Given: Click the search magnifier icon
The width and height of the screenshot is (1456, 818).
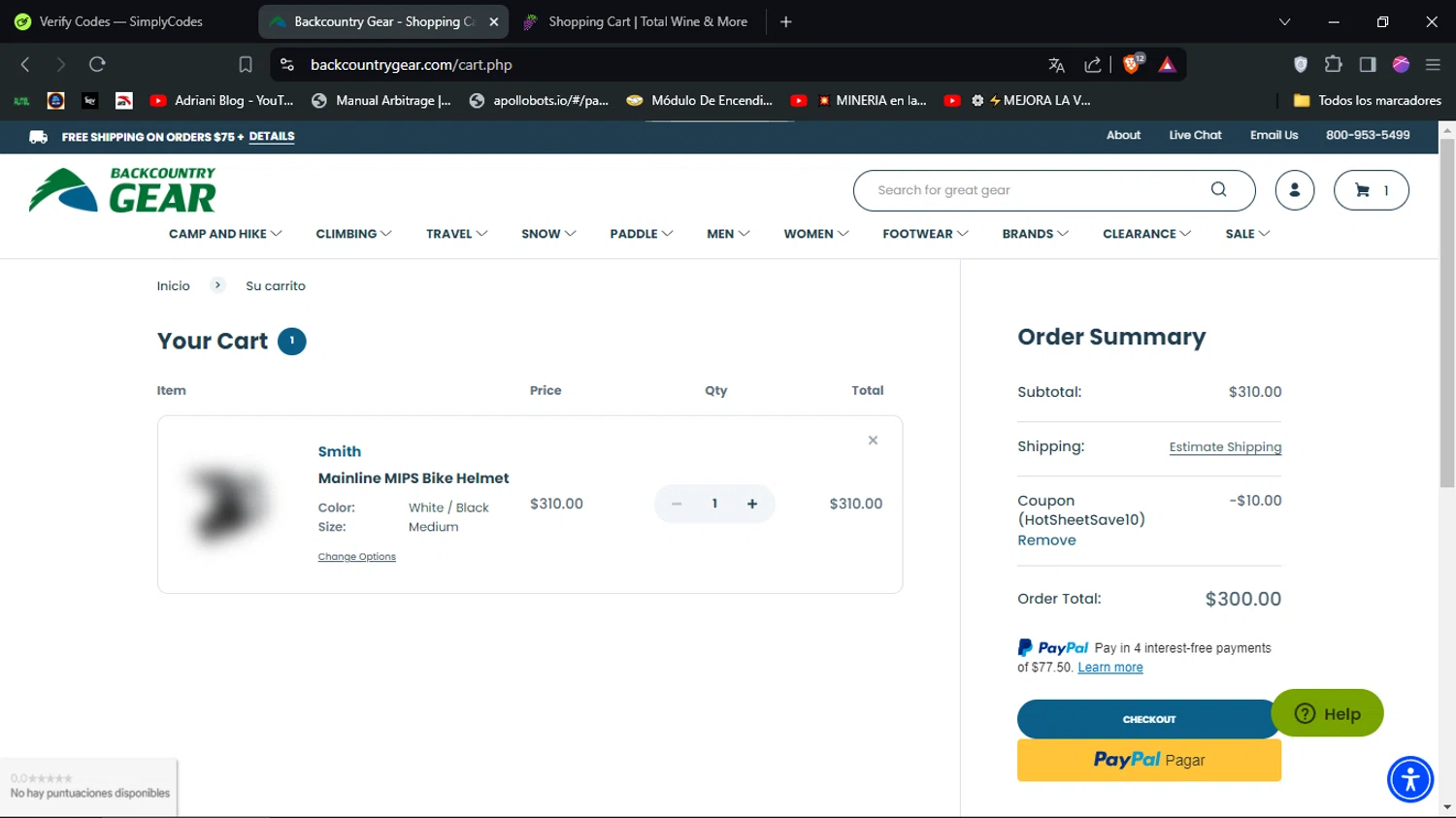Looking at the screenshot, I should pos(1218,190).
